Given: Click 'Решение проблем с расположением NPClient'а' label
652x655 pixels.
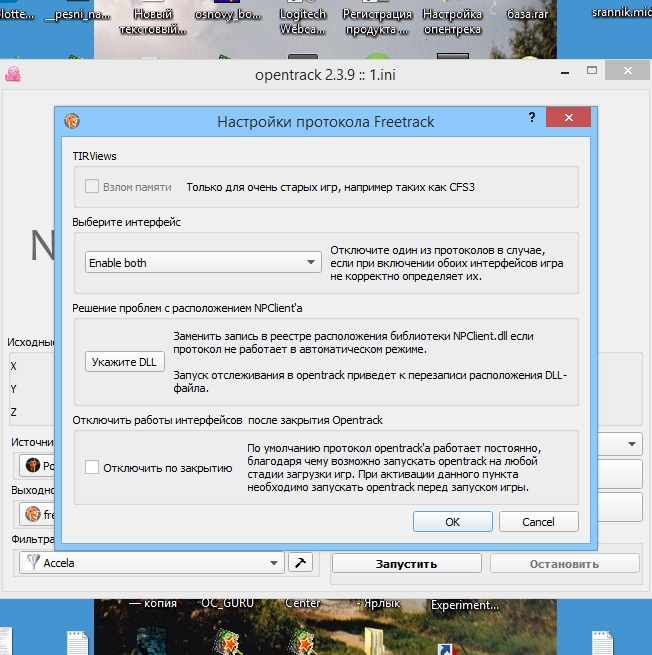Looking at the screenshot, I should click(187, 308).
